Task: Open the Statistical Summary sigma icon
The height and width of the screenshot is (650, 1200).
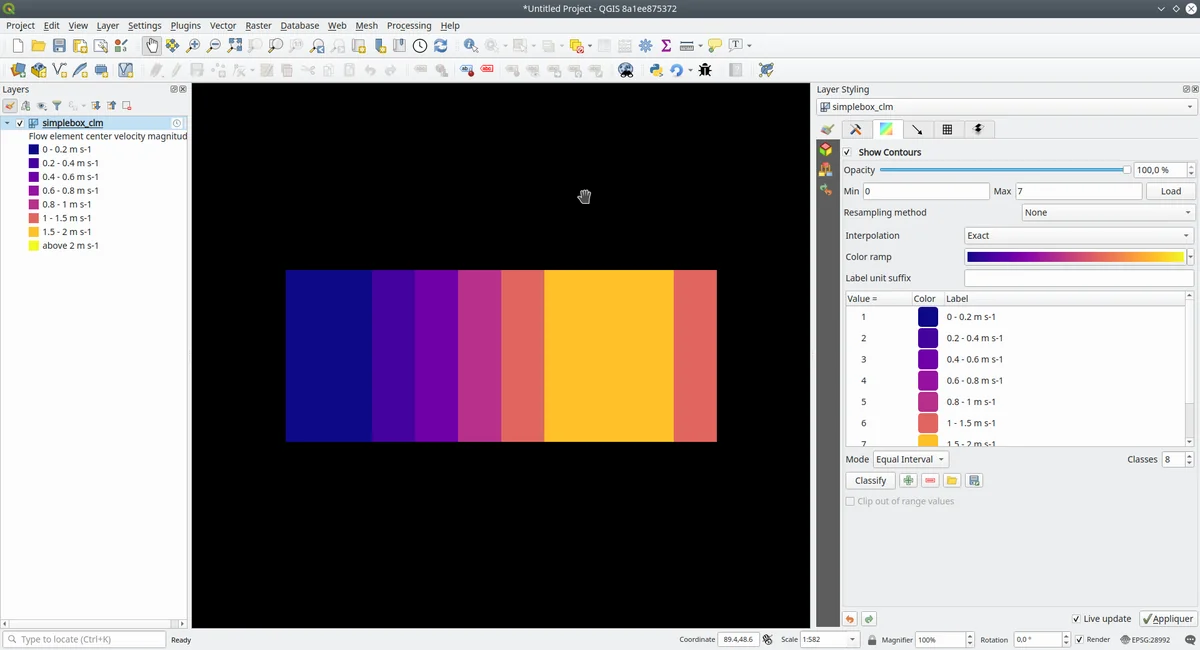Action: [x=666, y=46]
